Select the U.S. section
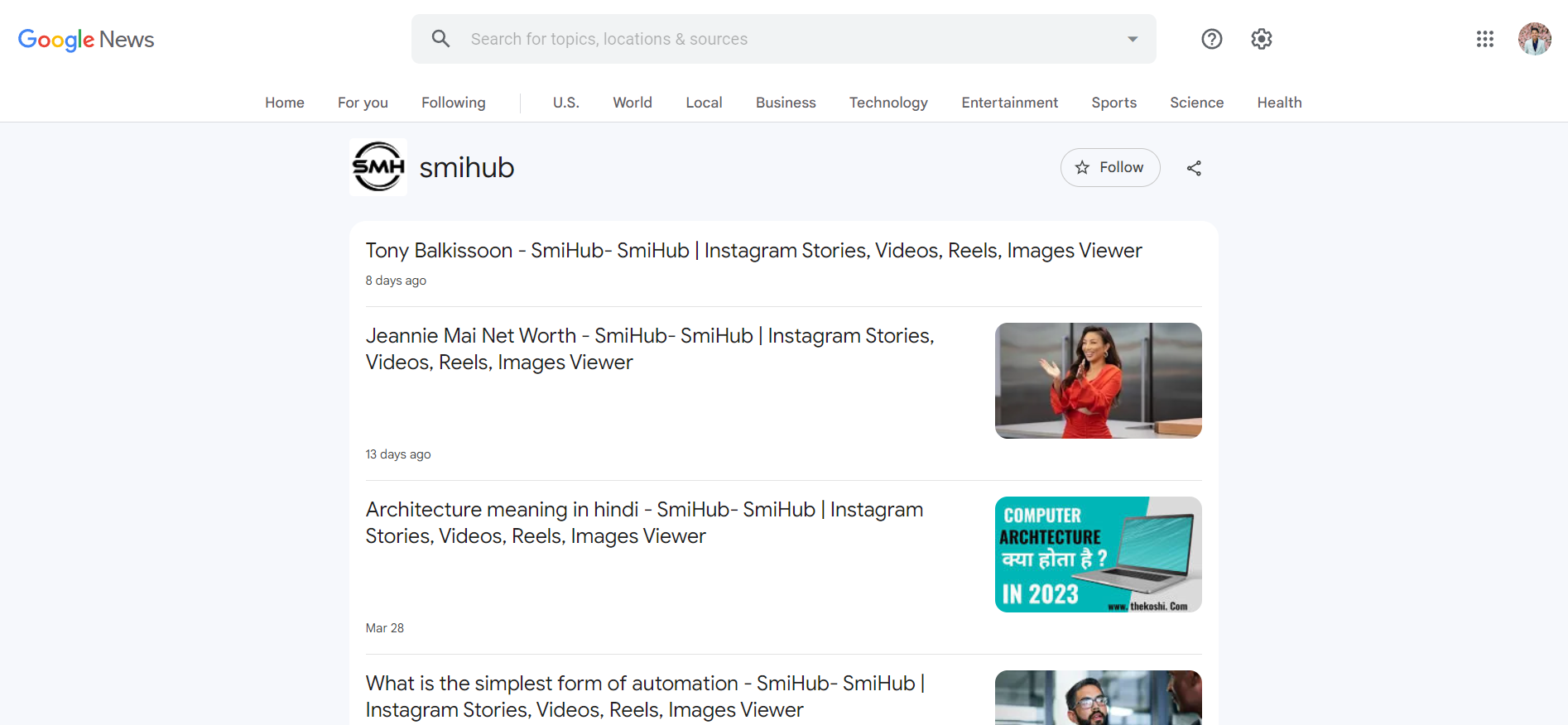The image size is (1568, 725). [566, 103]
